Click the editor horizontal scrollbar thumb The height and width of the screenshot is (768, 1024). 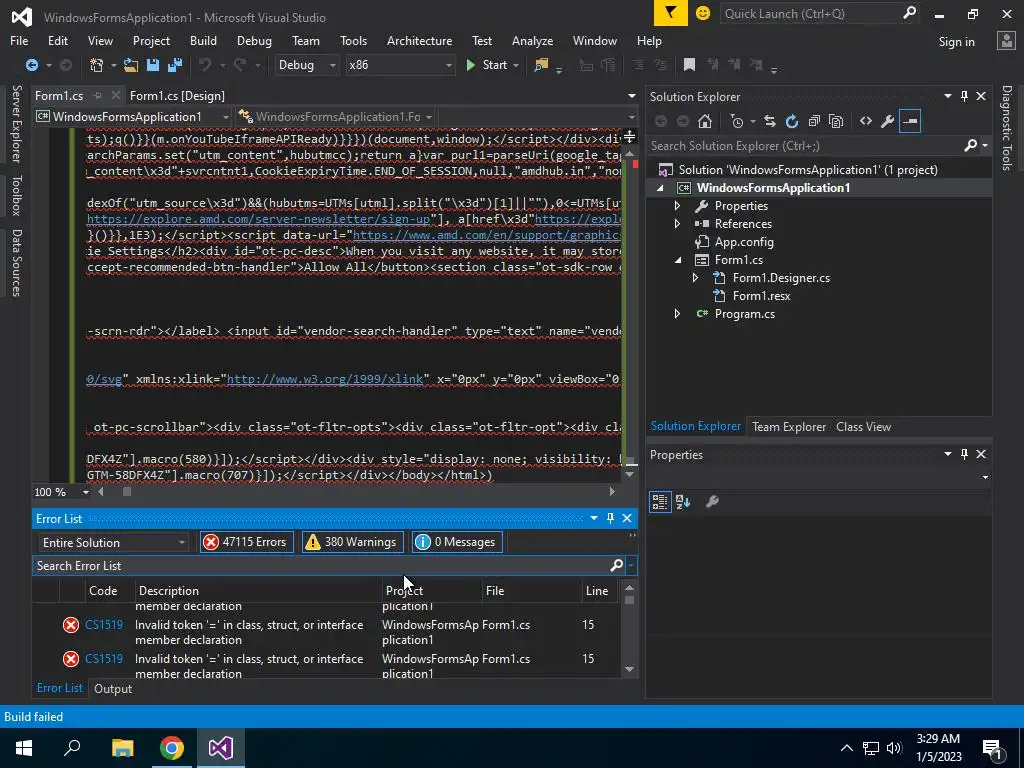127,492
